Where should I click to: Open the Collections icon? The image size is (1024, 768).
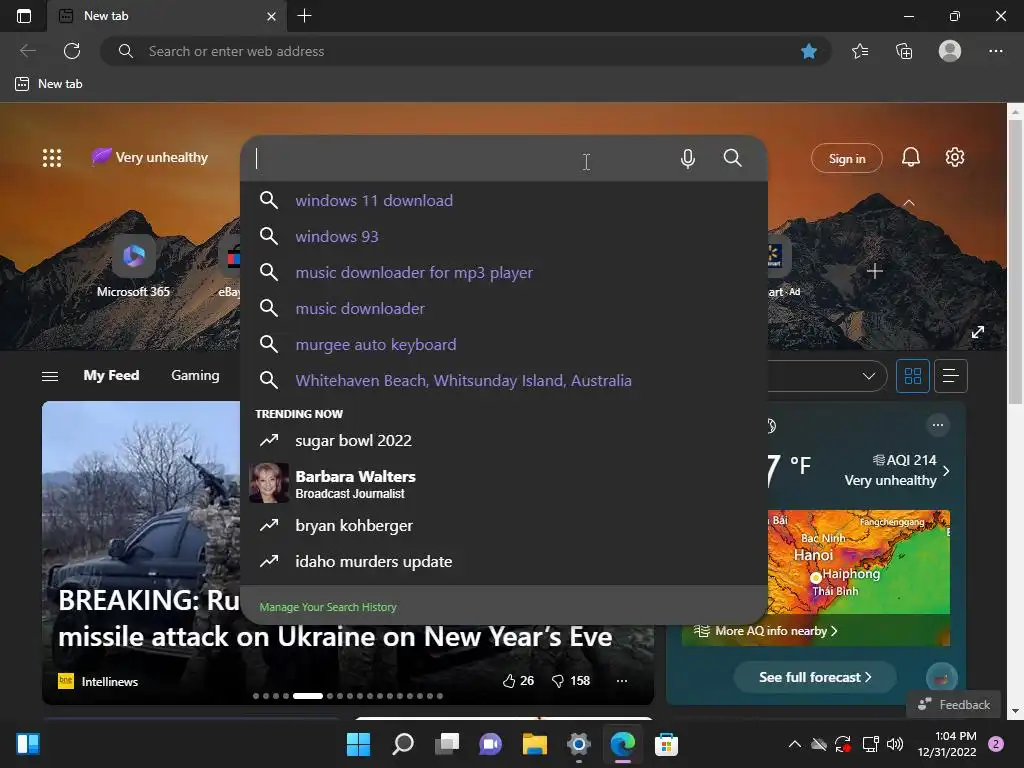coord(904,51)
